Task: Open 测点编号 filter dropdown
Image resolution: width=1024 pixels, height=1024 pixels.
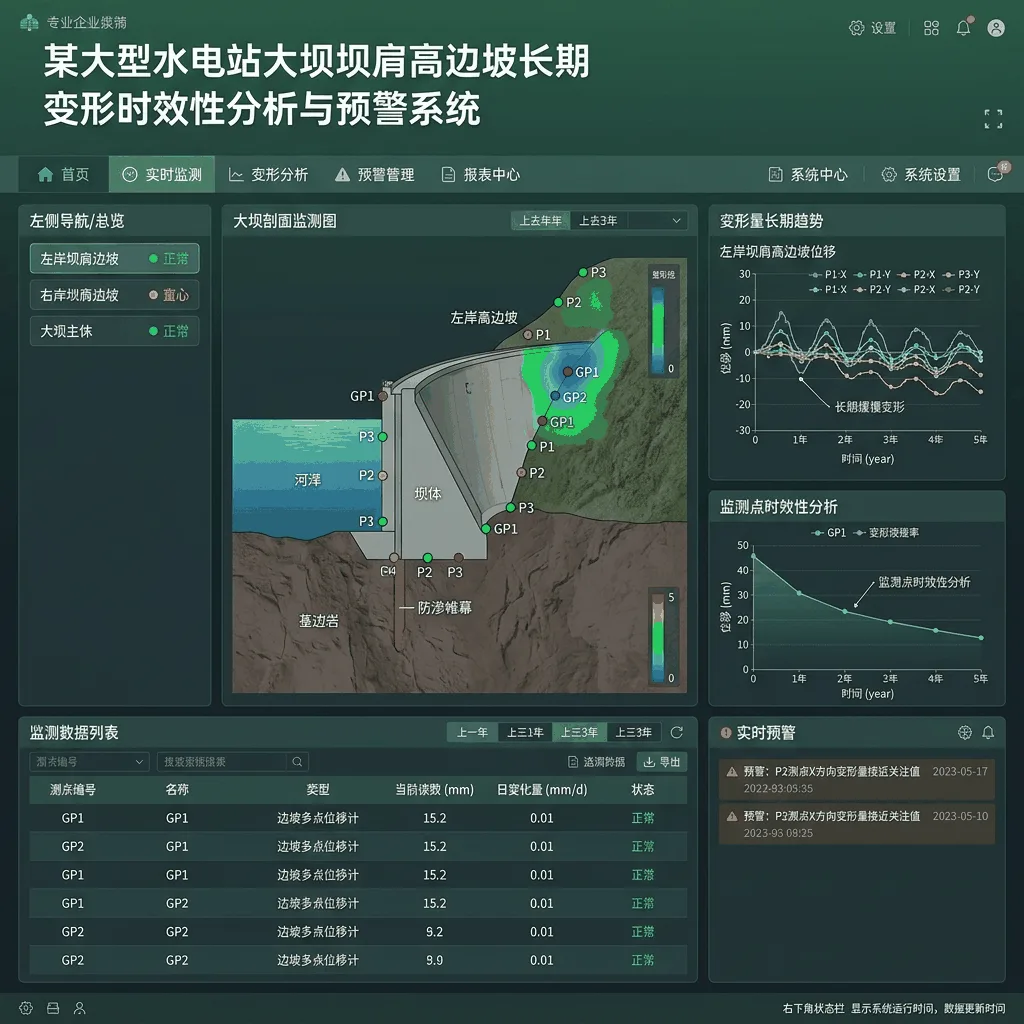Action: [x=89, y=762]
